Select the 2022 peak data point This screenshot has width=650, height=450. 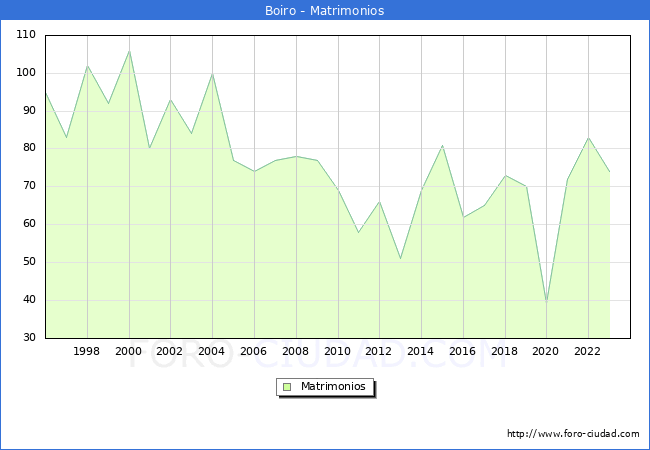point(588,138)
